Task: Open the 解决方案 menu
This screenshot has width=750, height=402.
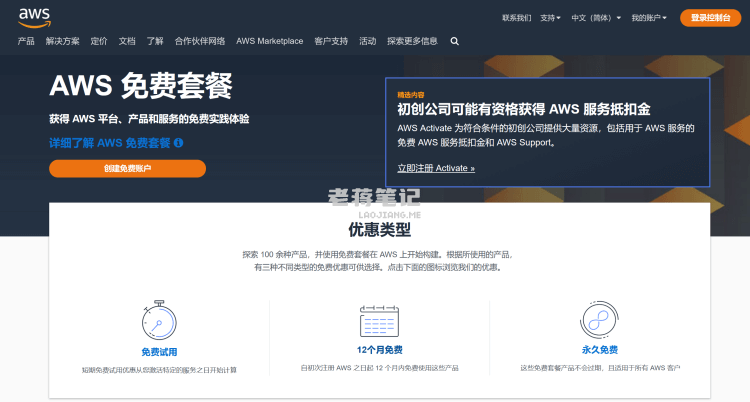Action: pyautogui.click(x=62, y=41)
